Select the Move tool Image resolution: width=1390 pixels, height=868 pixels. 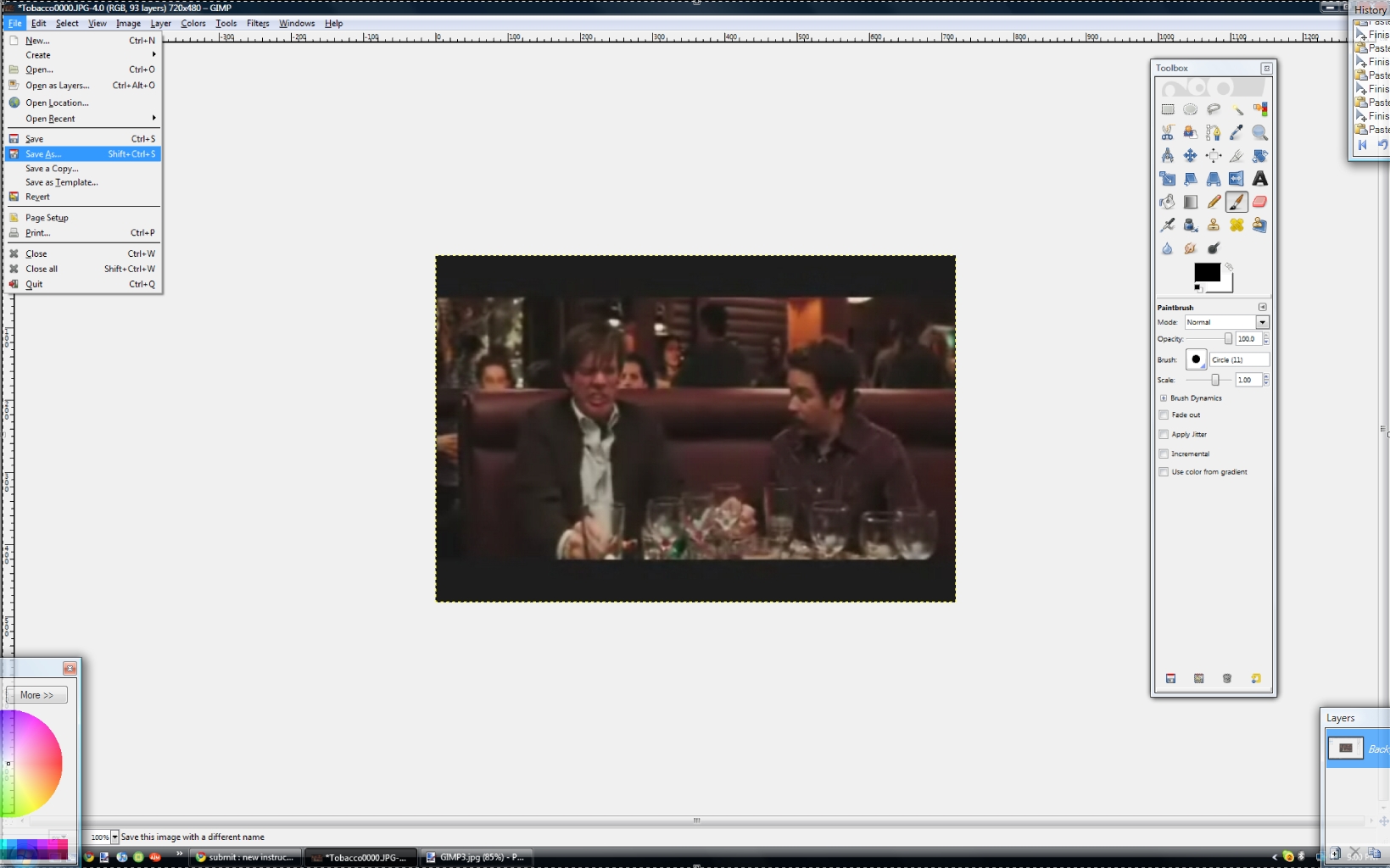pos(1191,156)
